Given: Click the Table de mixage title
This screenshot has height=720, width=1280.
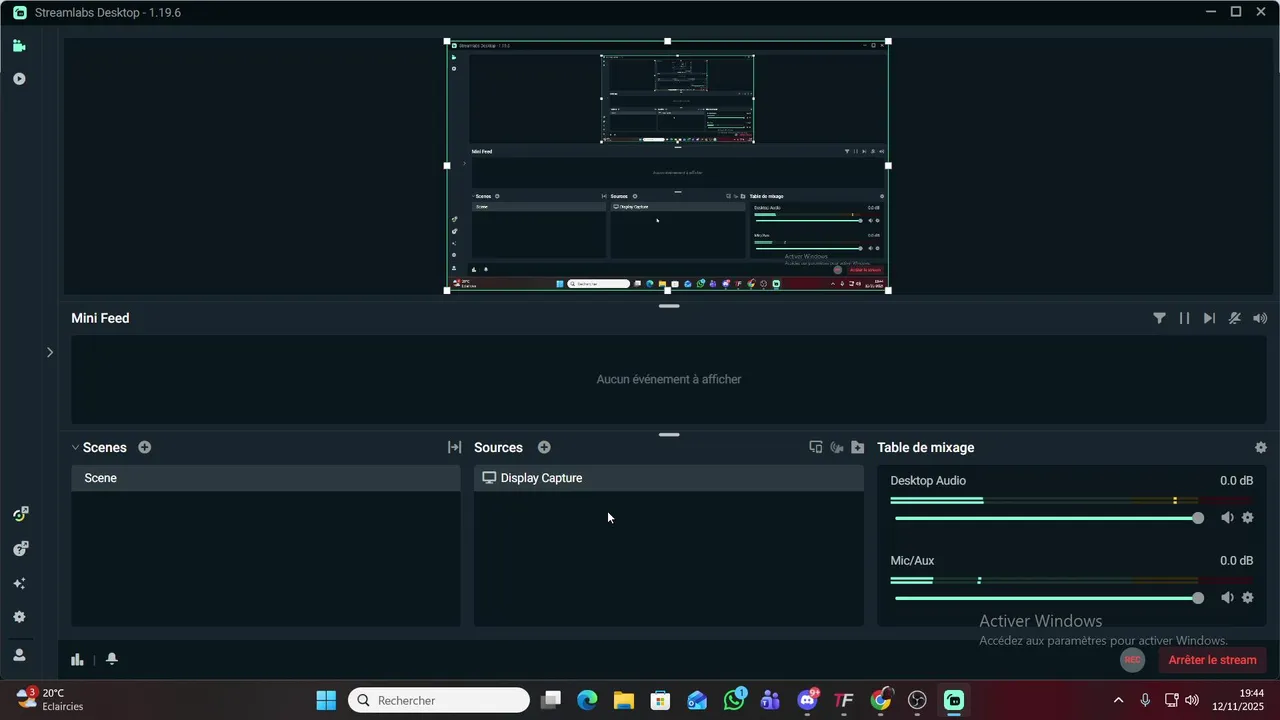Looking at the screenshot, I should click(925, 447).
